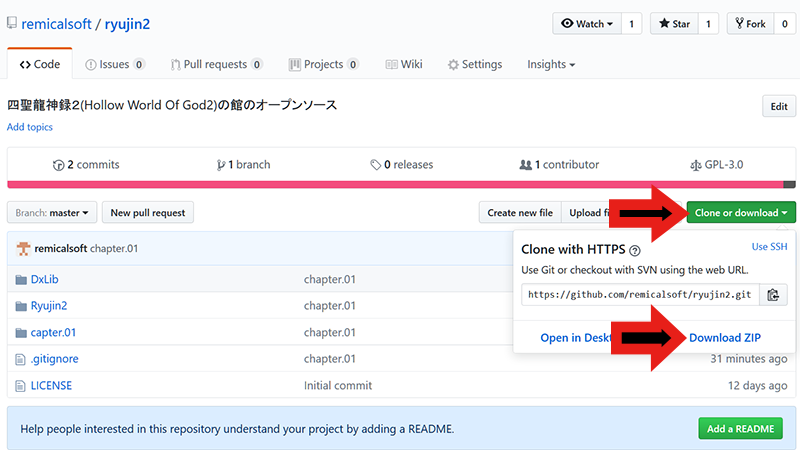Click the Ryujin2 folder icon
The width and height of the screenshot is (800, 450).
click(21, 306)
